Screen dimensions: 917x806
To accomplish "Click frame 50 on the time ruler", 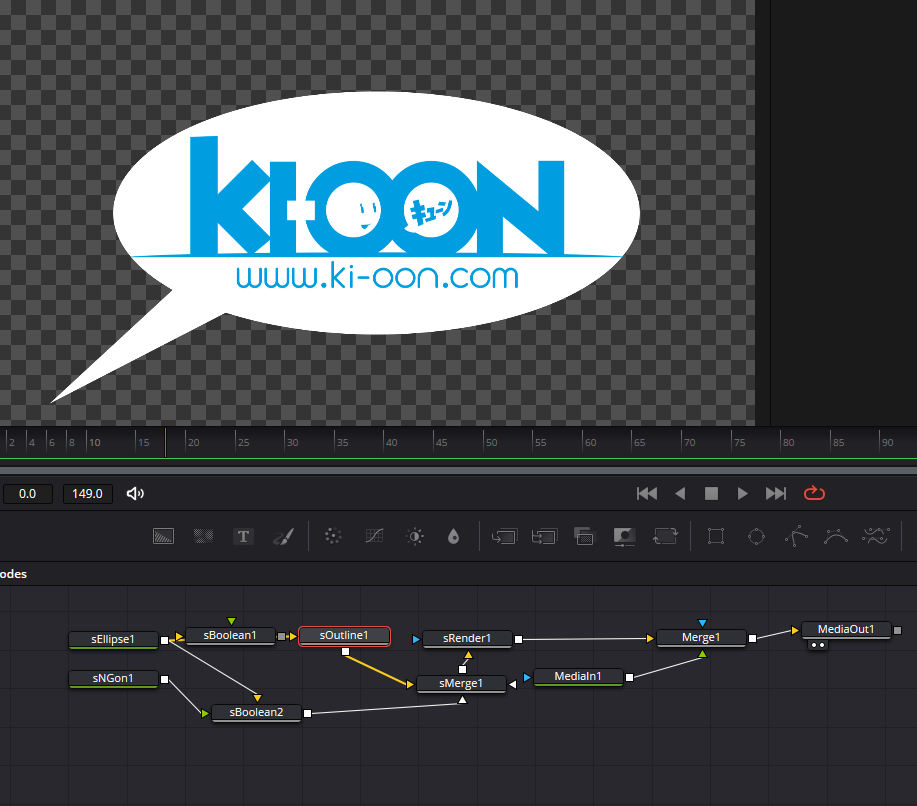I will 491,443.
